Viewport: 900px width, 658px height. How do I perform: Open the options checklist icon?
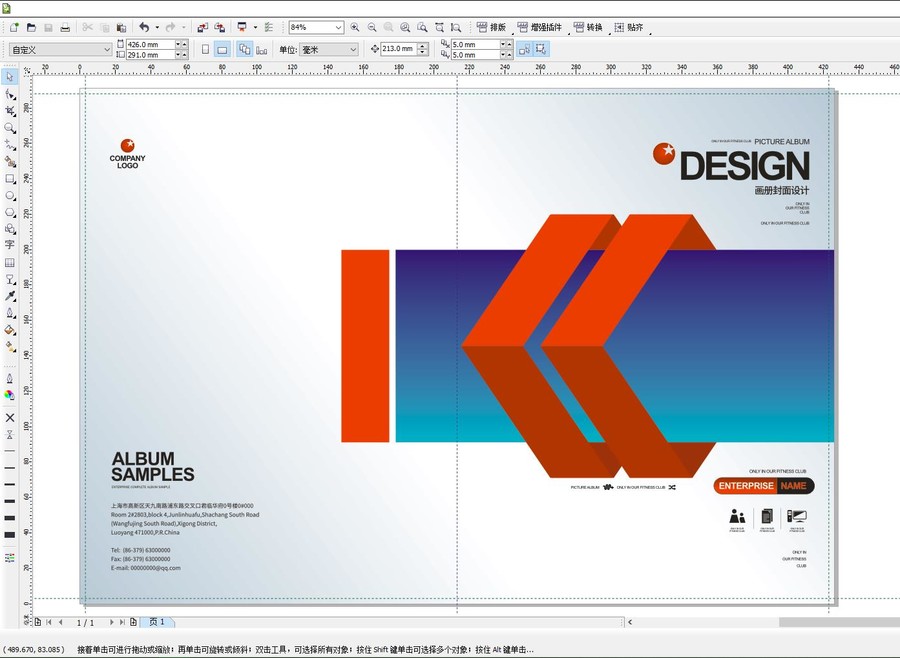269,27
